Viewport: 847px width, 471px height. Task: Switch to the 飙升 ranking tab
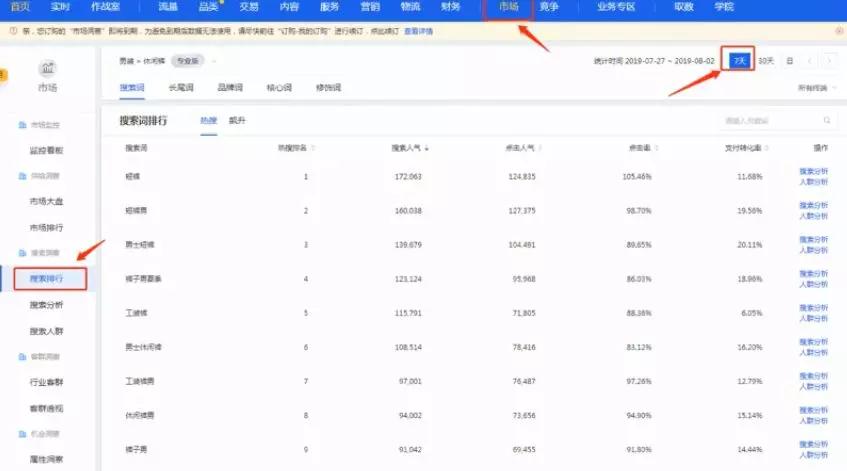tap(237, 121)
